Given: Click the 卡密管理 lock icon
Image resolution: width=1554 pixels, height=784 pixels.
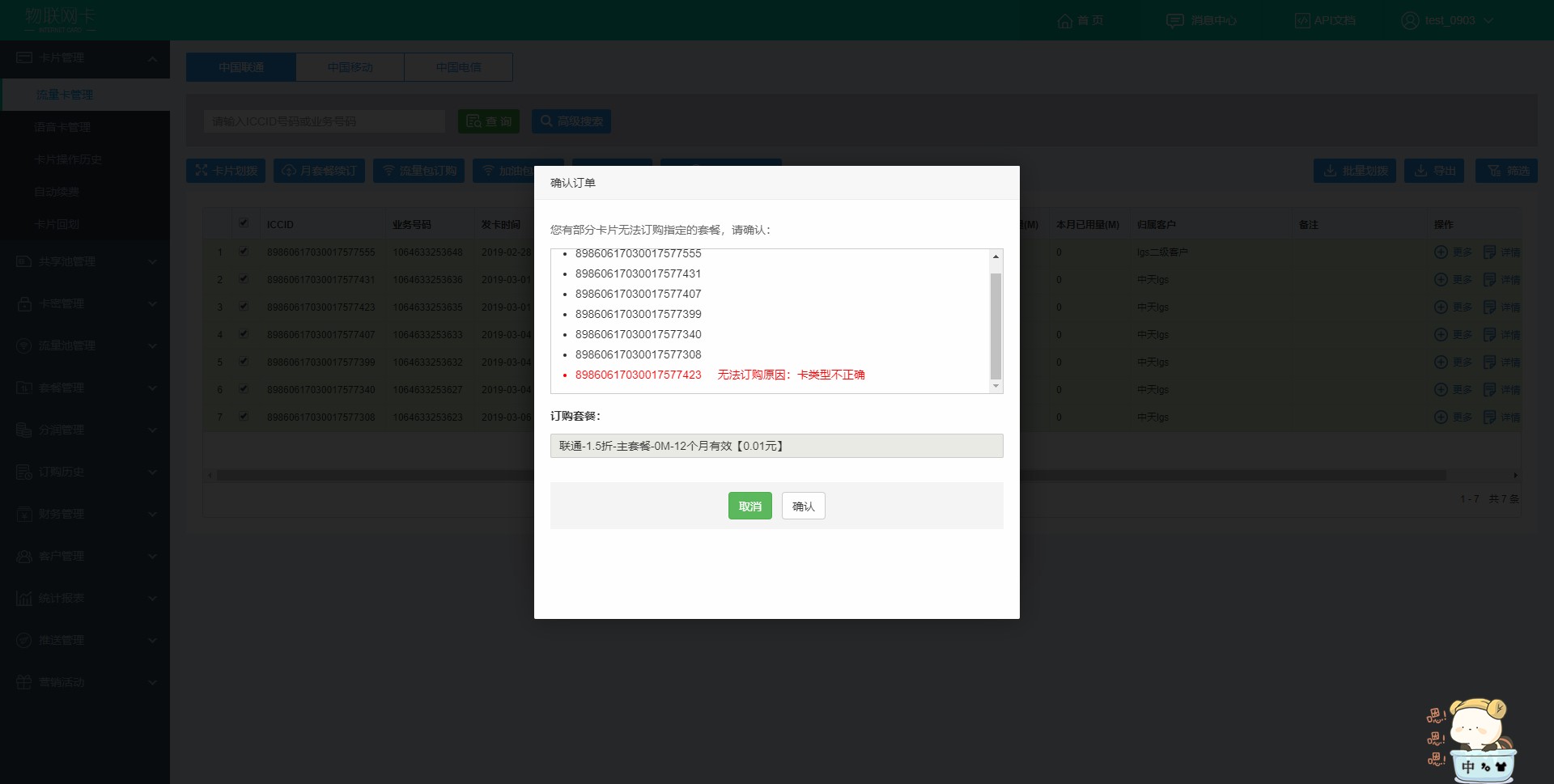Looking at the screenshot, I should click(x=24, y=303).
